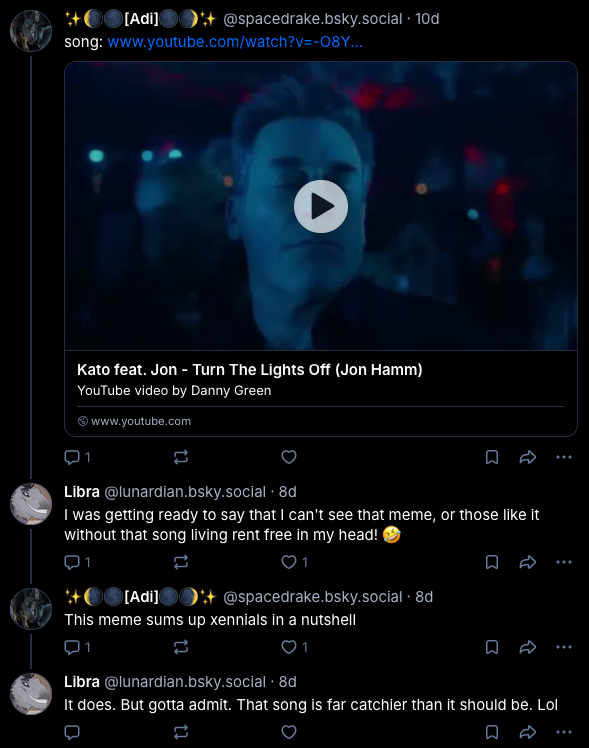This screenshot has height=748, width=589.
Task: Open more options on the song post
Action: (564, 457)
